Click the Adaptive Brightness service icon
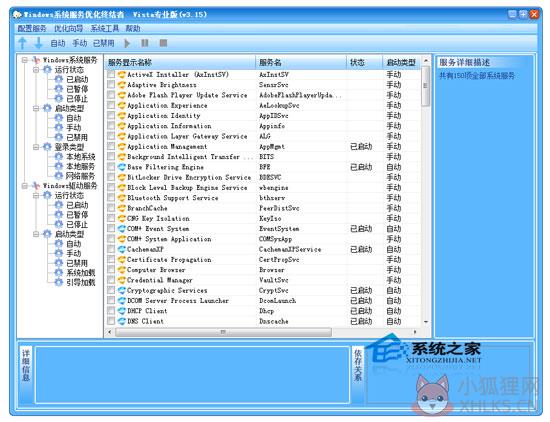The height and width of the screenshot is (422, 550). coord(121,85)
